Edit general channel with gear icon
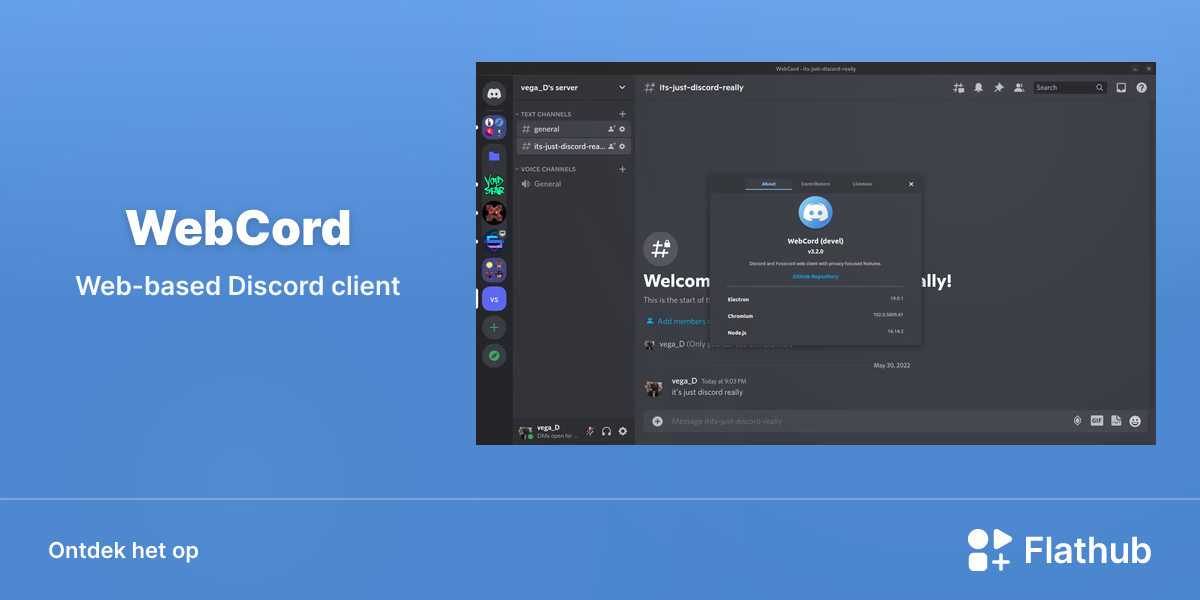The height and width of the screenshot is (600, 1200). [x=622, y=129]
